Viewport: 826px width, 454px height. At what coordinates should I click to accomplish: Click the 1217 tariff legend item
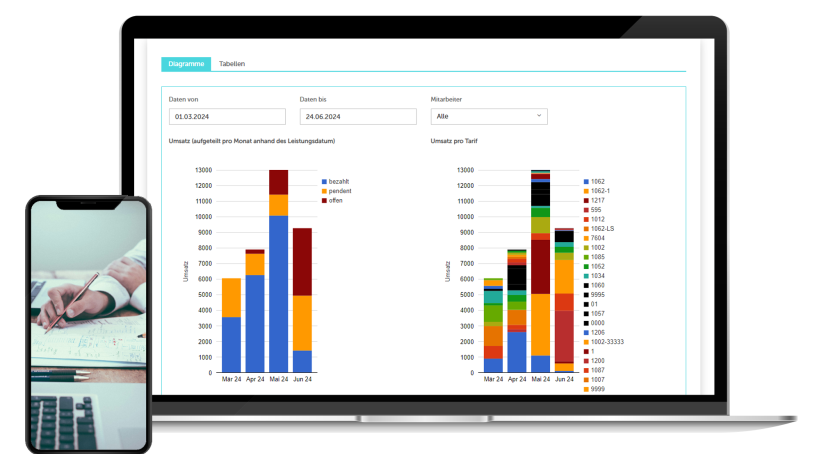pyautogui.click(x=596, y=200)
